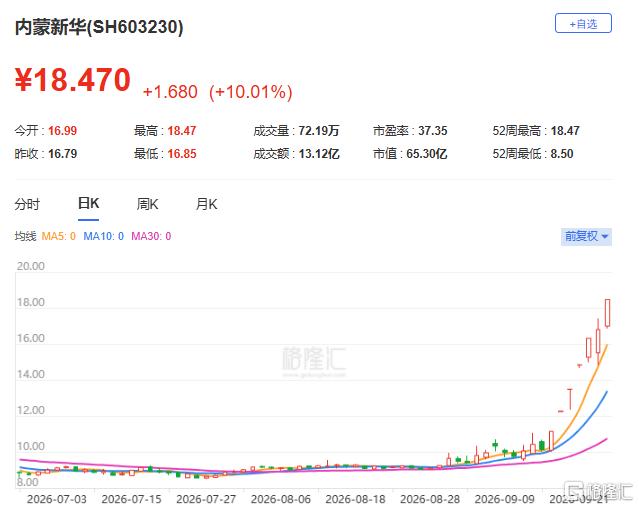Click 今开 value 16.99
Viewport: 639px width, 508px height.
[x=62, y=131]
